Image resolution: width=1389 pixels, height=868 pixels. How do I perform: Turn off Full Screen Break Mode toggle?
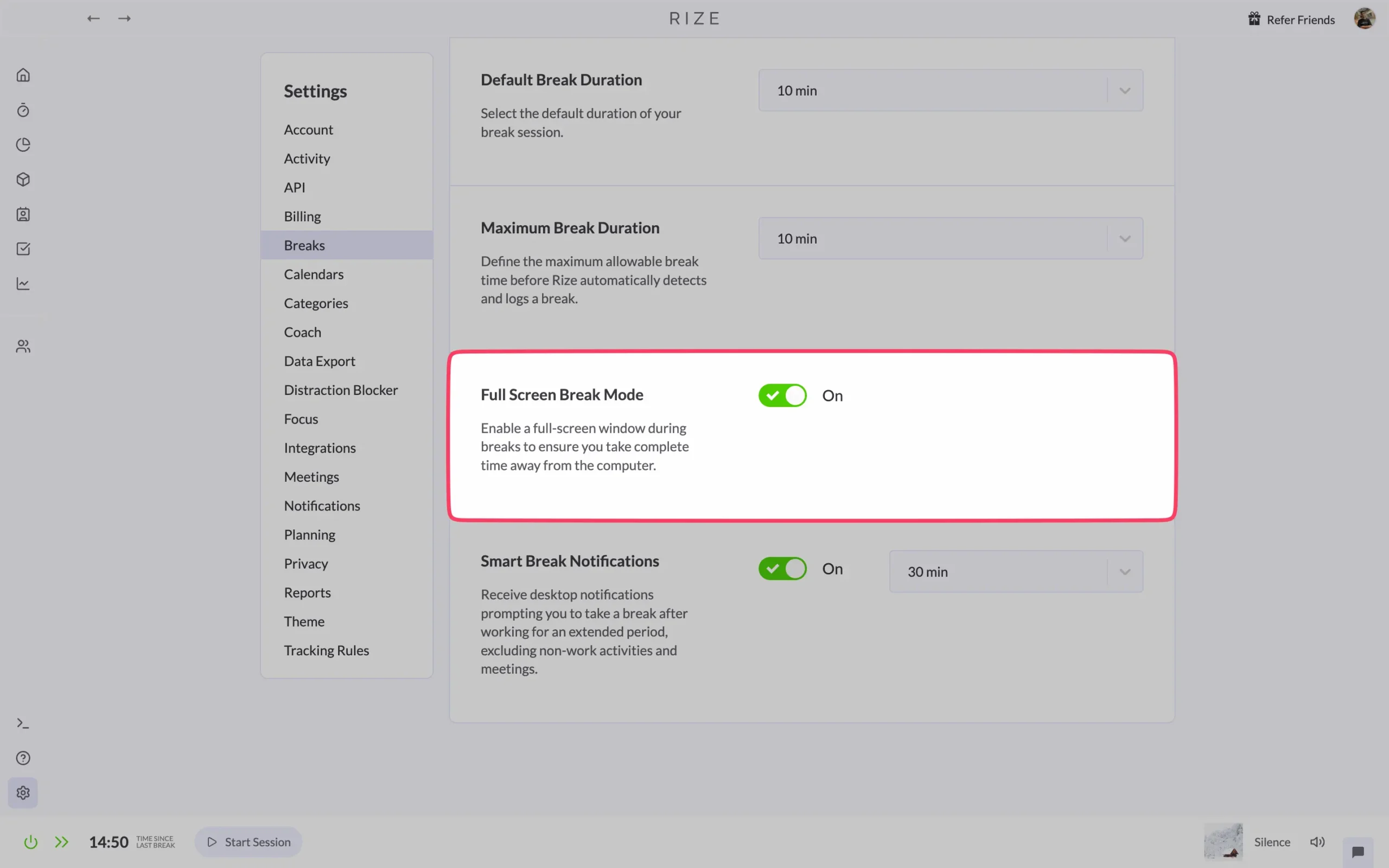782,395
